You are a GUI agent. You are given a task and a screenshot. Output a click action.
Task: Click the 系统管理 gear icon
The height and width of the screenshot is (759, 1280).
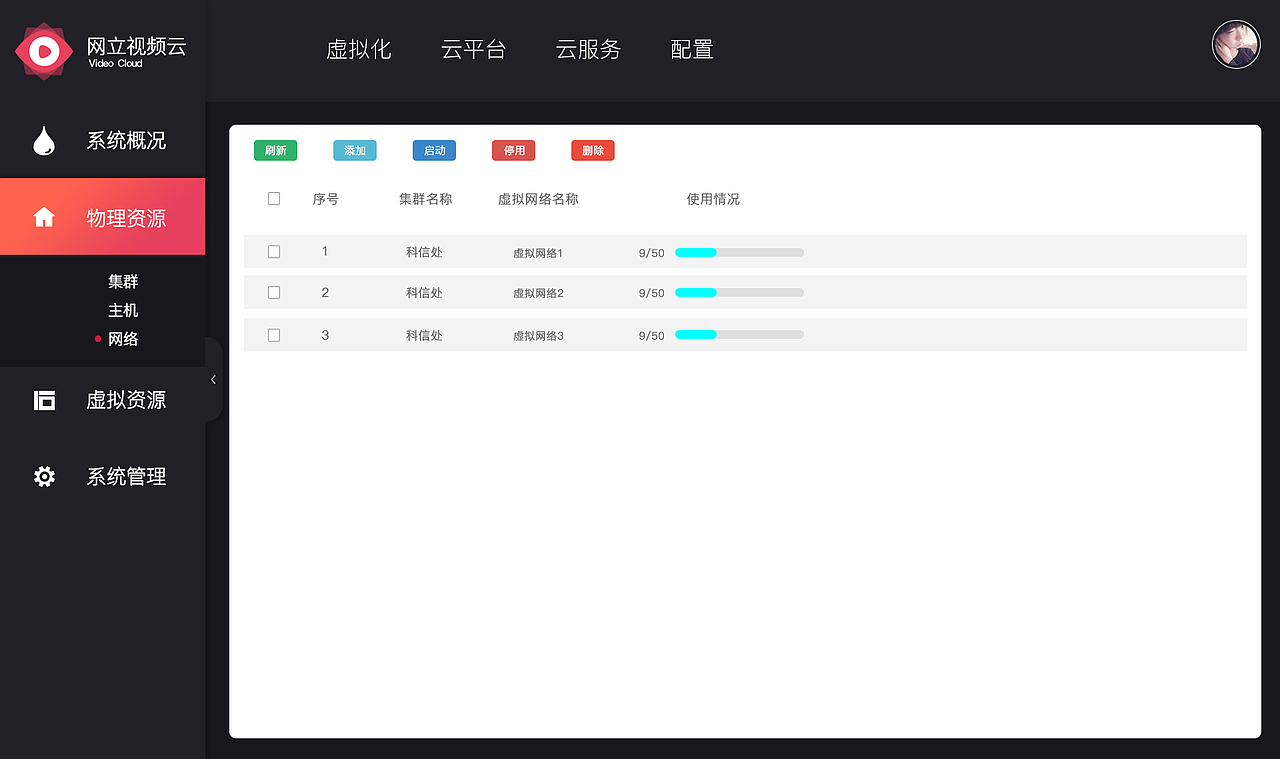pyautogui.click(x=44, y=476)
